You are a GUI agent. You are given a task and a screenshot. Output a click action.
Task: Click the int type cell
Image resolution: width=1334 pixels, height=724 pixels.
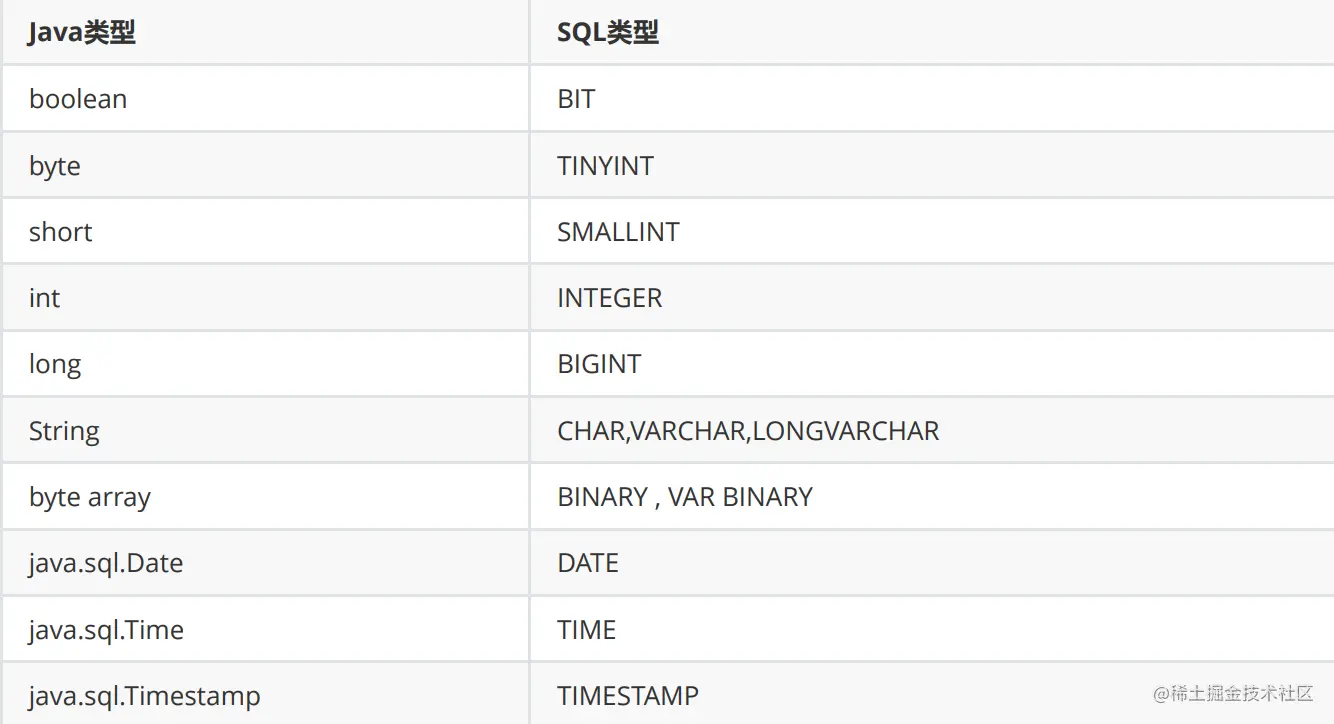(x=45, y=298)
